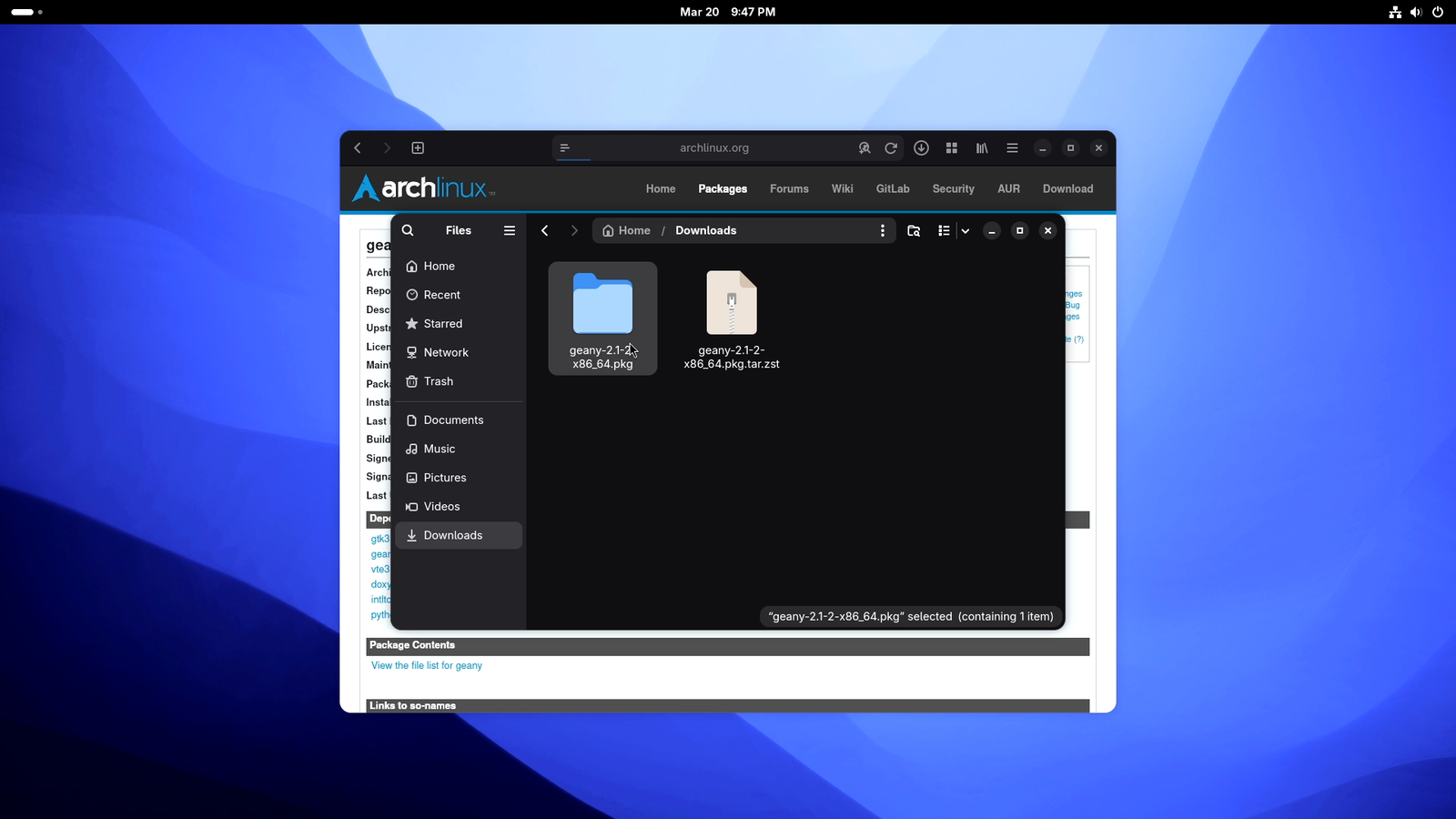1456x819 pixels.
Task: Open the power menu icon in top bar
Action: [1438, 12]
